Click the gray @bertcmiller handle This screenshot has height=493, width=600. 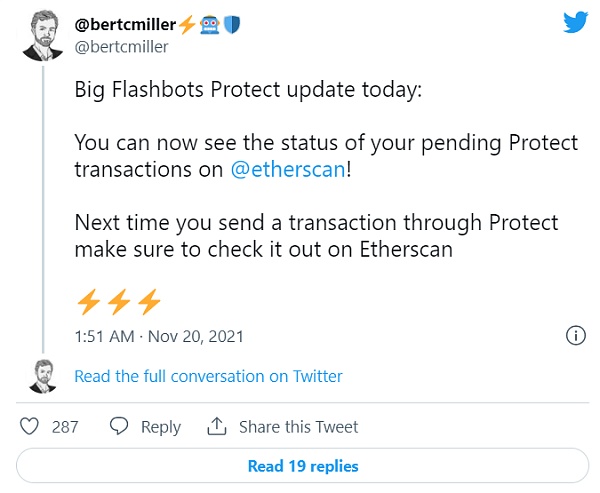pyautogui.click(x=121, y=47)
